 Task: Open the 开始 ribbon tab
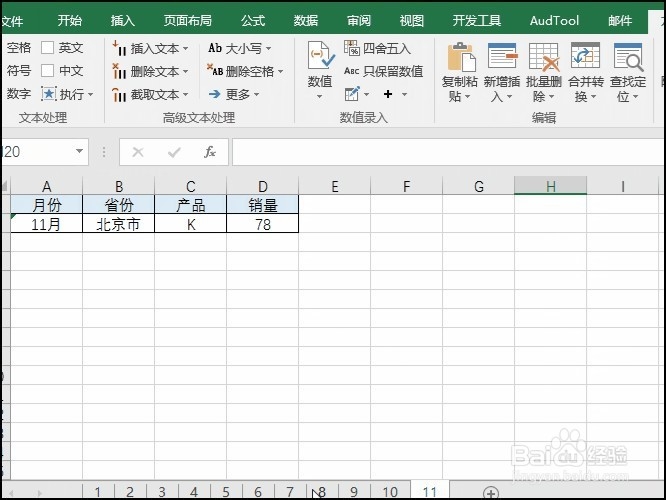pyautogui.click(x=70, y=20)
